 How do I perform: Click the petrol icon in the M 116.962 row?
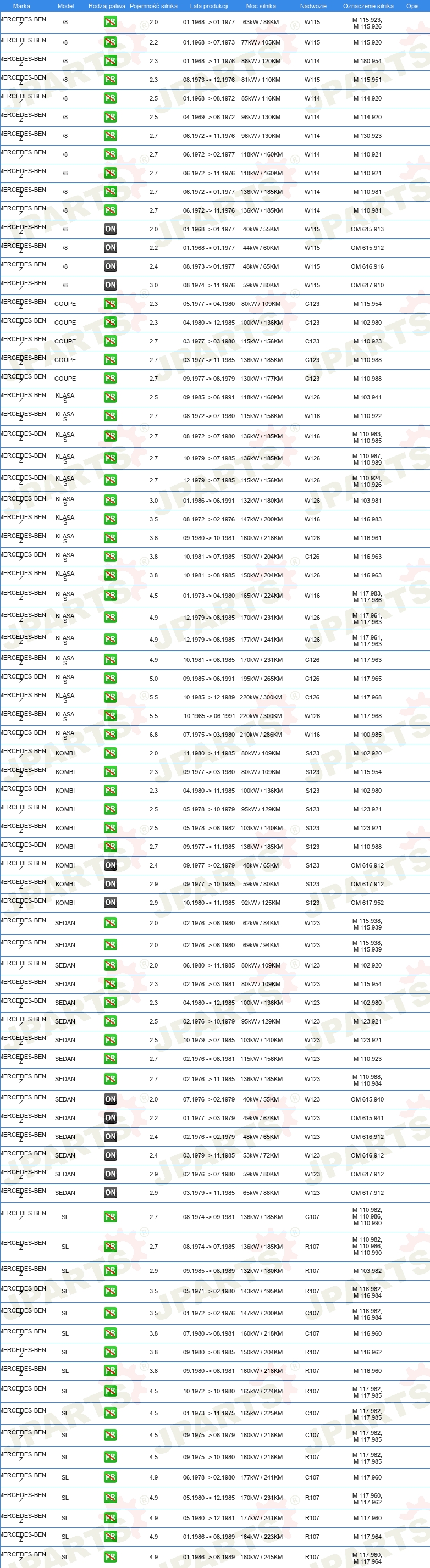[x=110, y=1353]
